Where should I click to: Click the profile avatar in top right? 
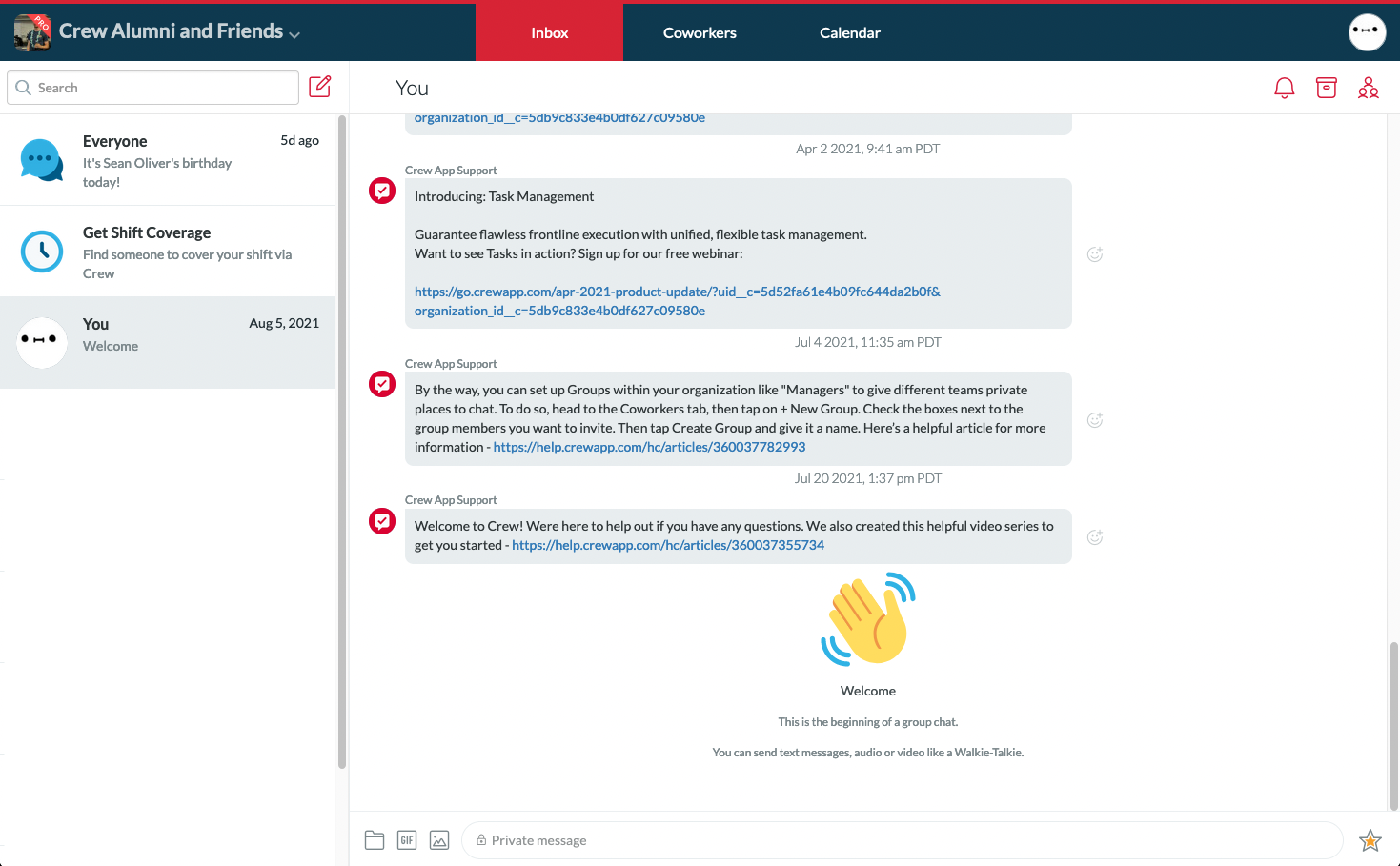(x=1367, y=32)
